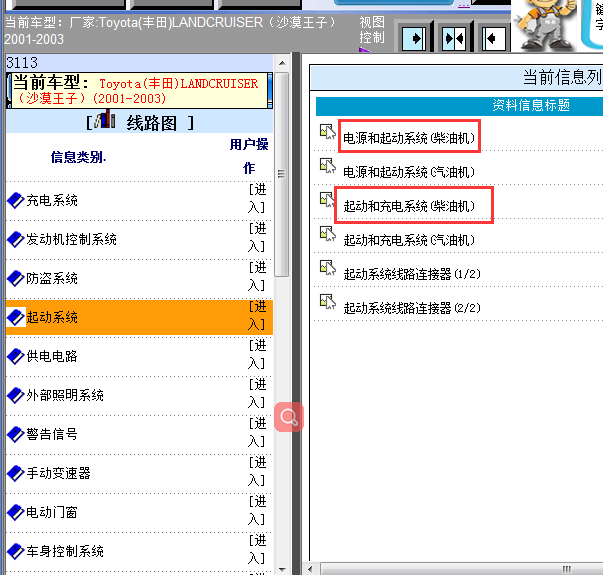Open 起动系统线路连接器 (1/2) entry
This screenshot has height=575, width=603.
tap(412, 274)
